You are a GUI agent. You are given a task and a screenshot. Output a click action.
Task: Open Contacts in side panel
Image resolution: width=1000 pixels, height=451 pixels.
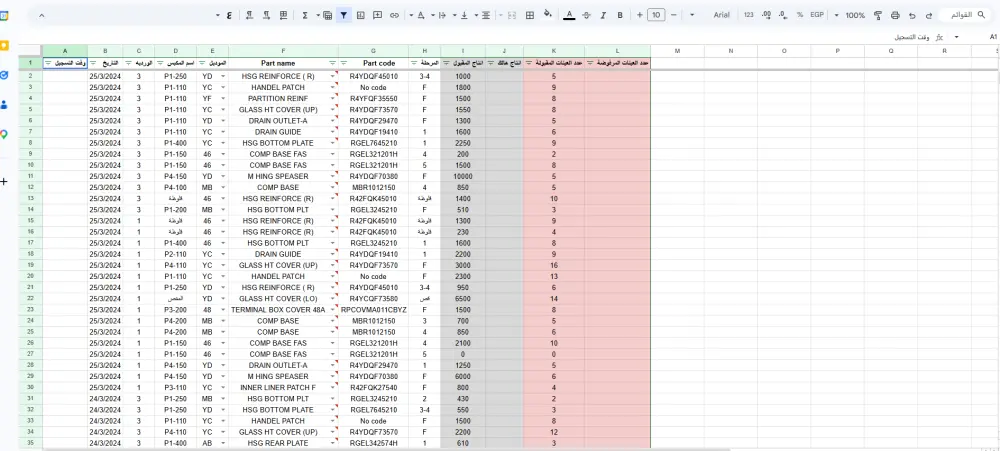[4, 105]
